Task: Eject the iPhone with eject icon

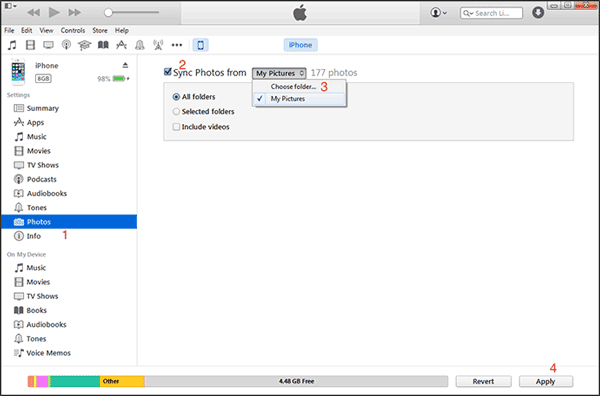Action: tap(125, 65)
